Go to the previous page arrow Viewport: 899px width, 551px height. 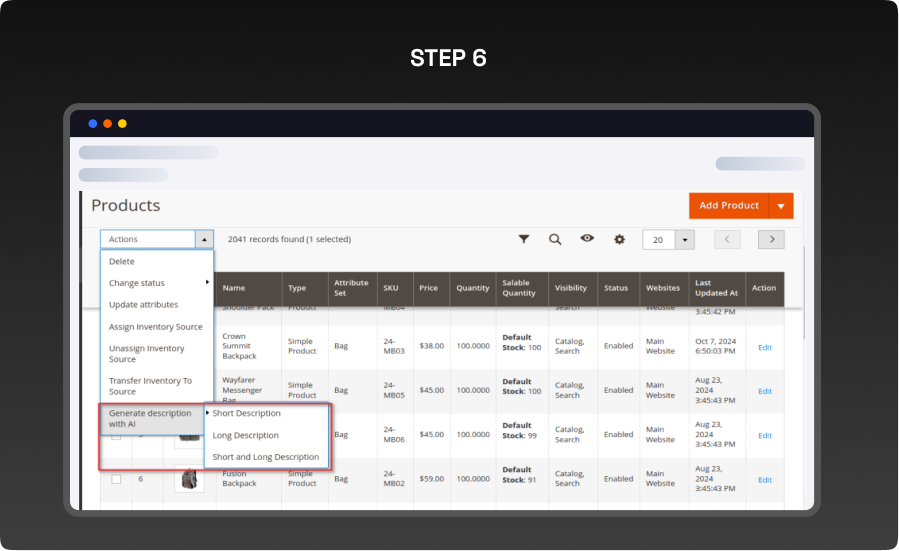pos(727,239)
